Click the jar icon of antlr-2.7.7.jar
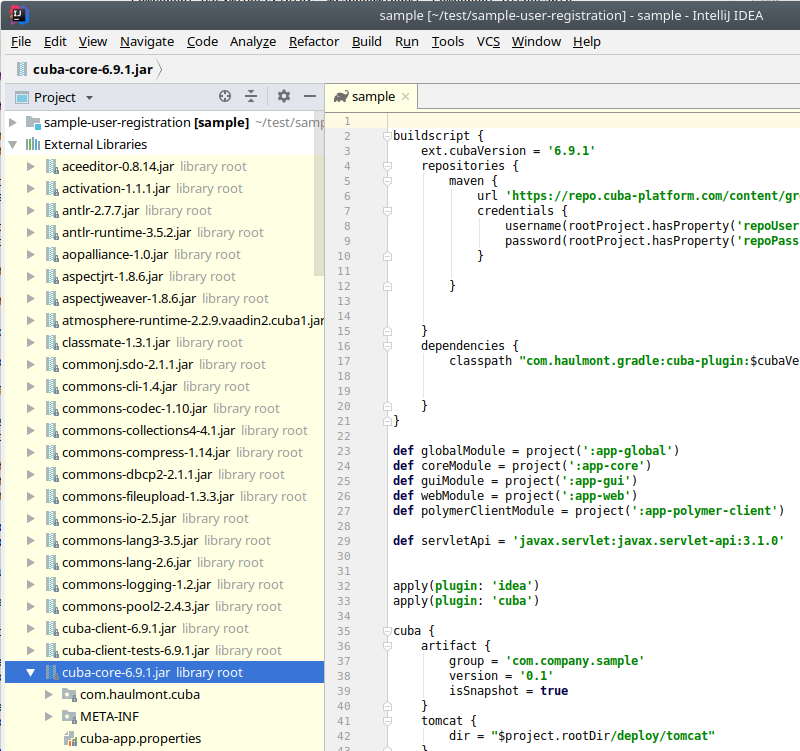 click(x=52, y=210)
